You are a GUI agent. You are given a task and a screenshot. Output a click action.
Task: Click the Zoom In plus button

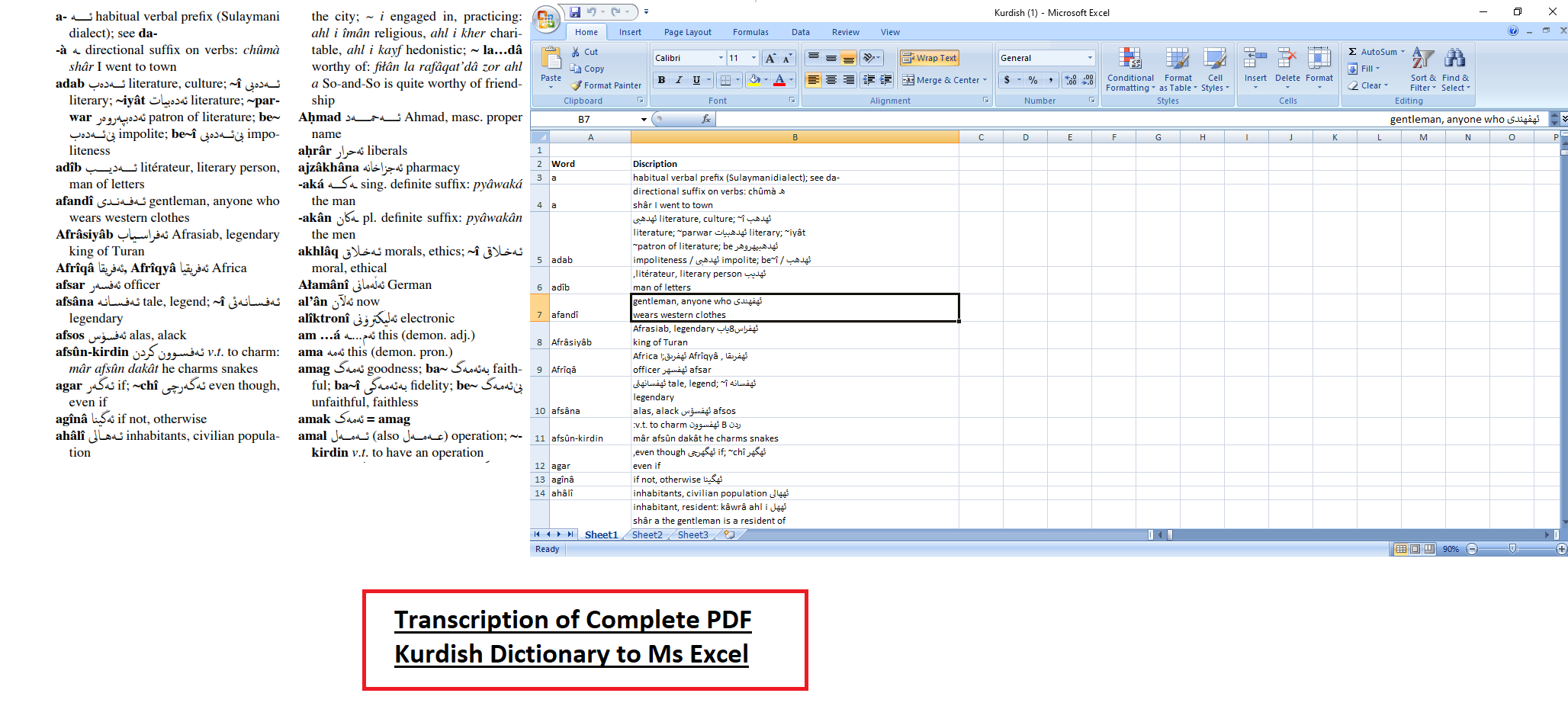click(x=1561, y=549)
